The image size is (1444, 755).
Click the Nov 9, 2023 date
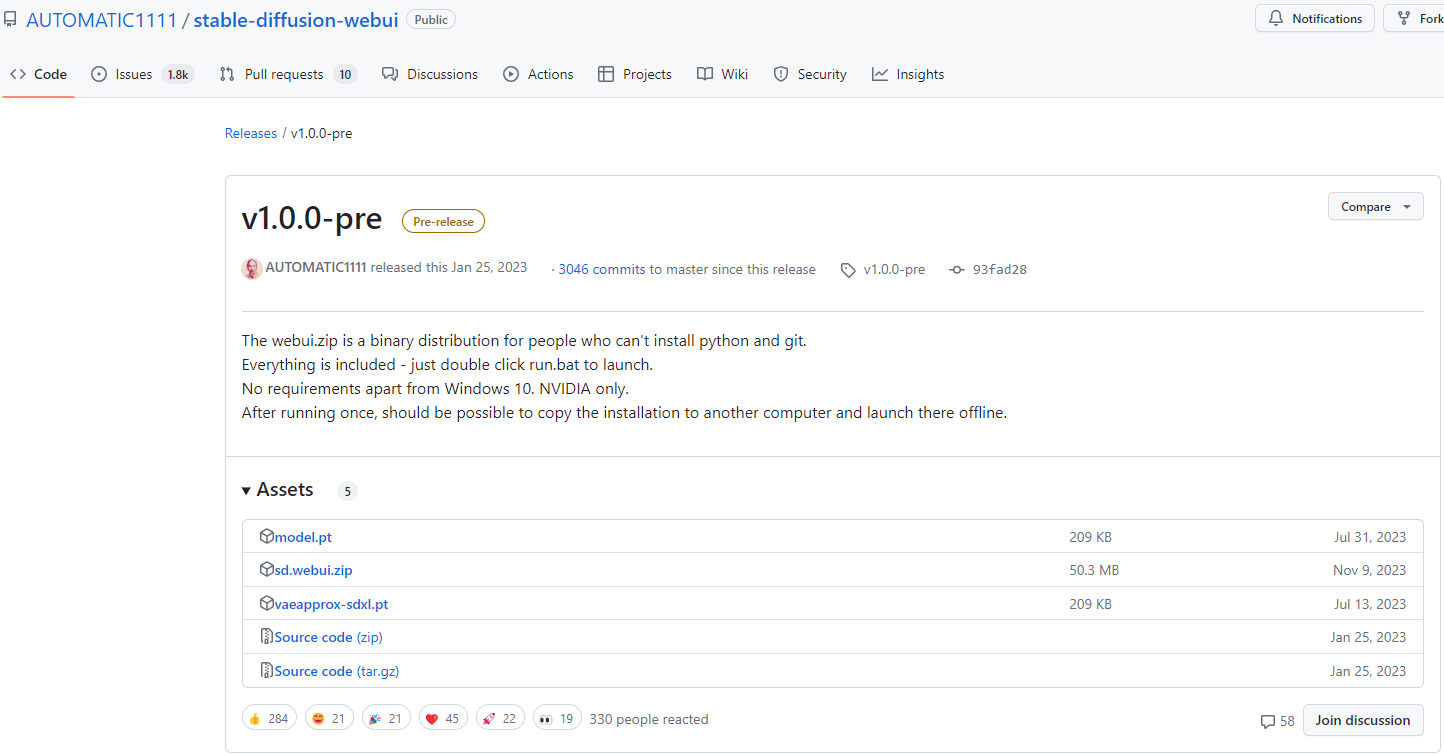coord(1369,570)
